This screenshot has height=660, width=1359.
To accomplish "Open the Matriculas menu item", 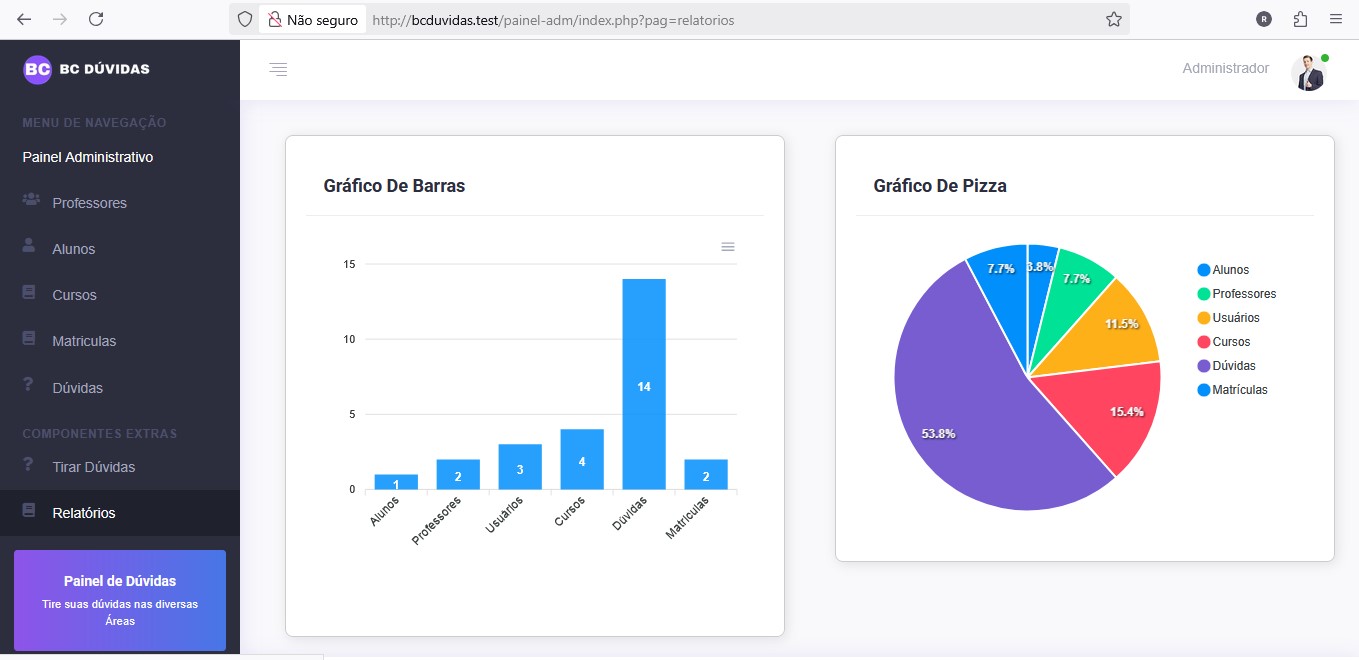I will (84, 341).
